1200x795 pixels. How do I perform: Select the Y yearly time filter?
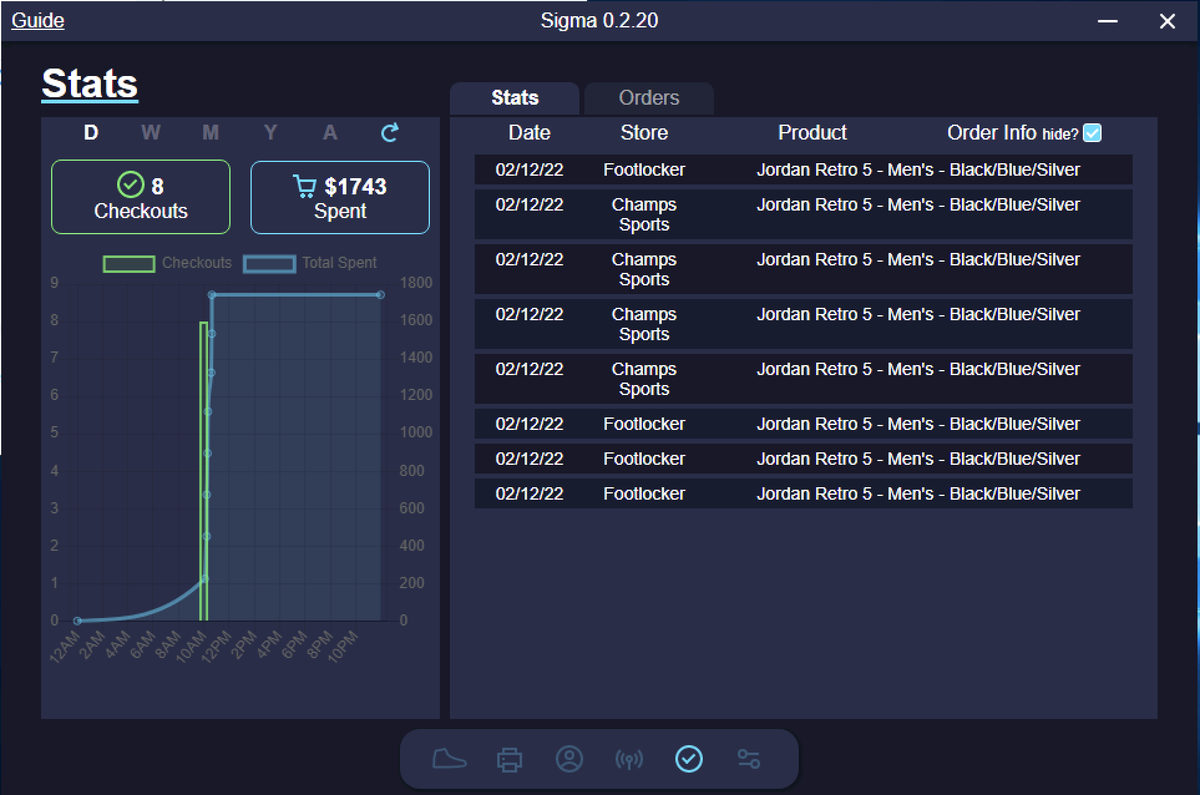[270, 132]
